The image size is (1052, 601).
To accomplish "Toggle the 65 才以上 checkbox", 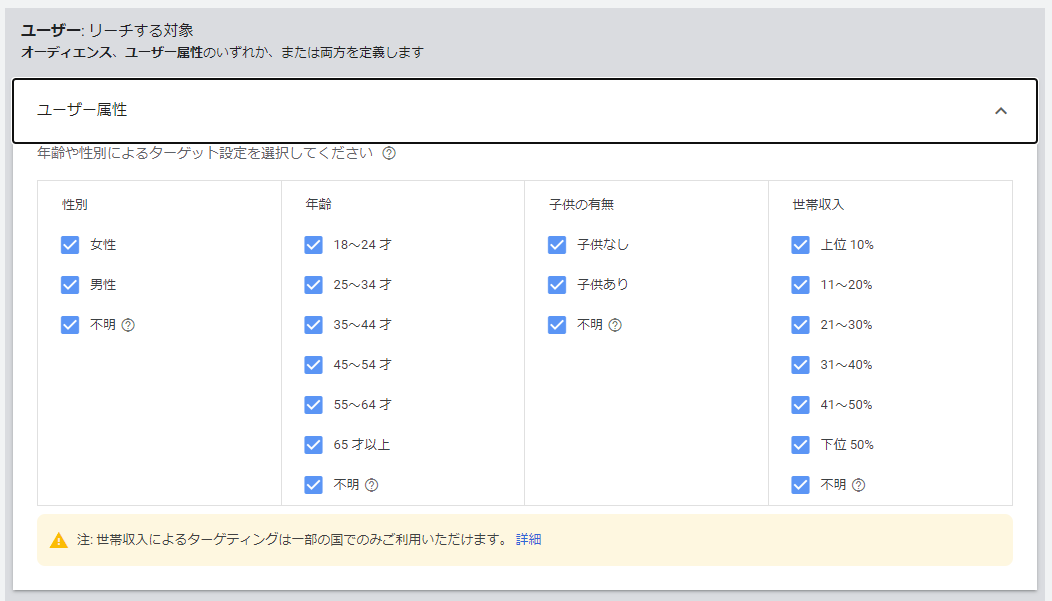I will (314, 445).
